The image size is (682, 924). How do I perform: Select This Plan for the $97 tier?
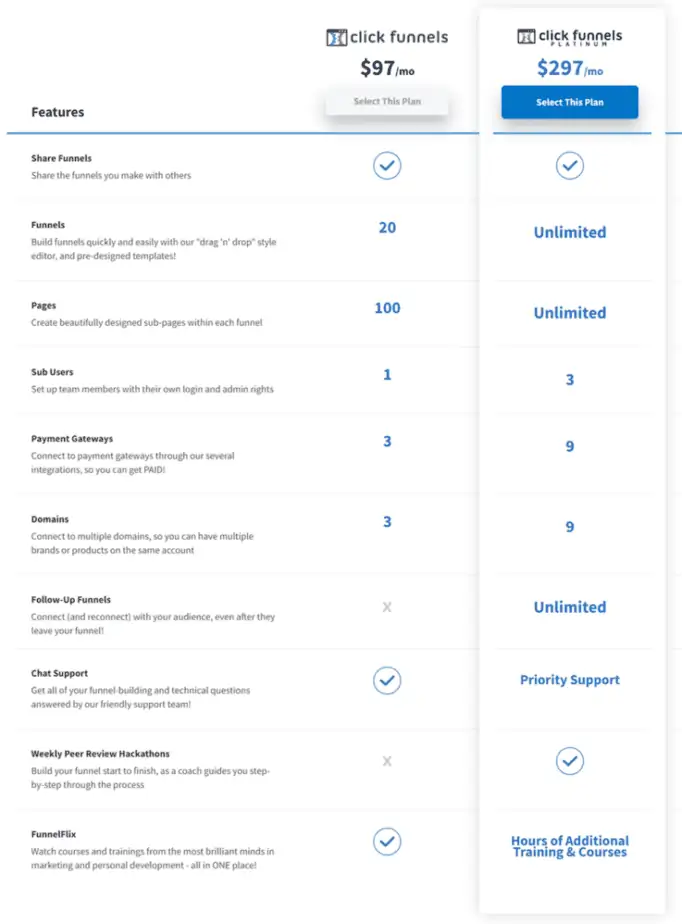[x=387, y=101]
